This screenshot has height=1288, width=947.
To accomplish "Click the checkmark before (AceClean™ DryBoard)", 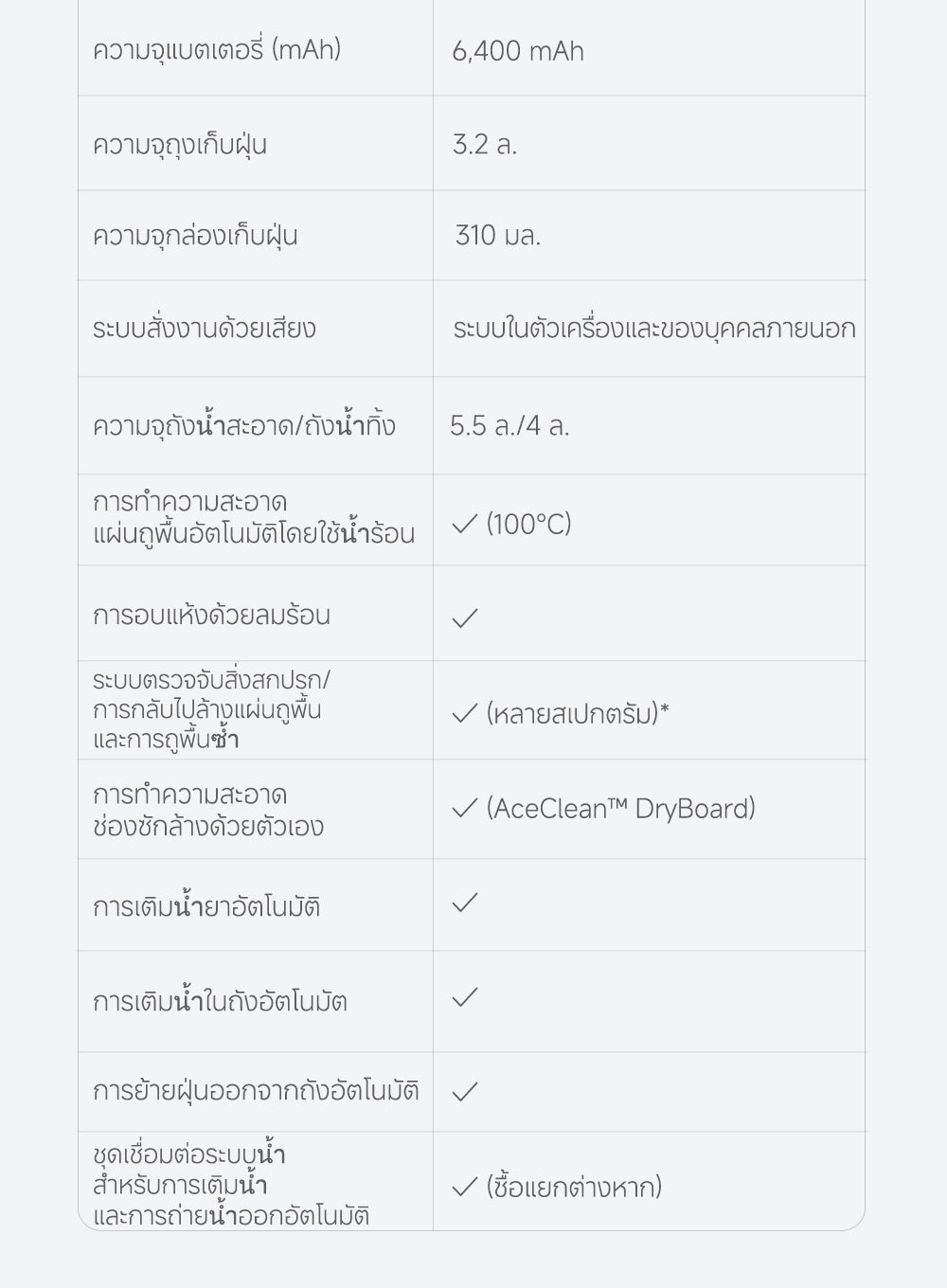I will 465,809.
